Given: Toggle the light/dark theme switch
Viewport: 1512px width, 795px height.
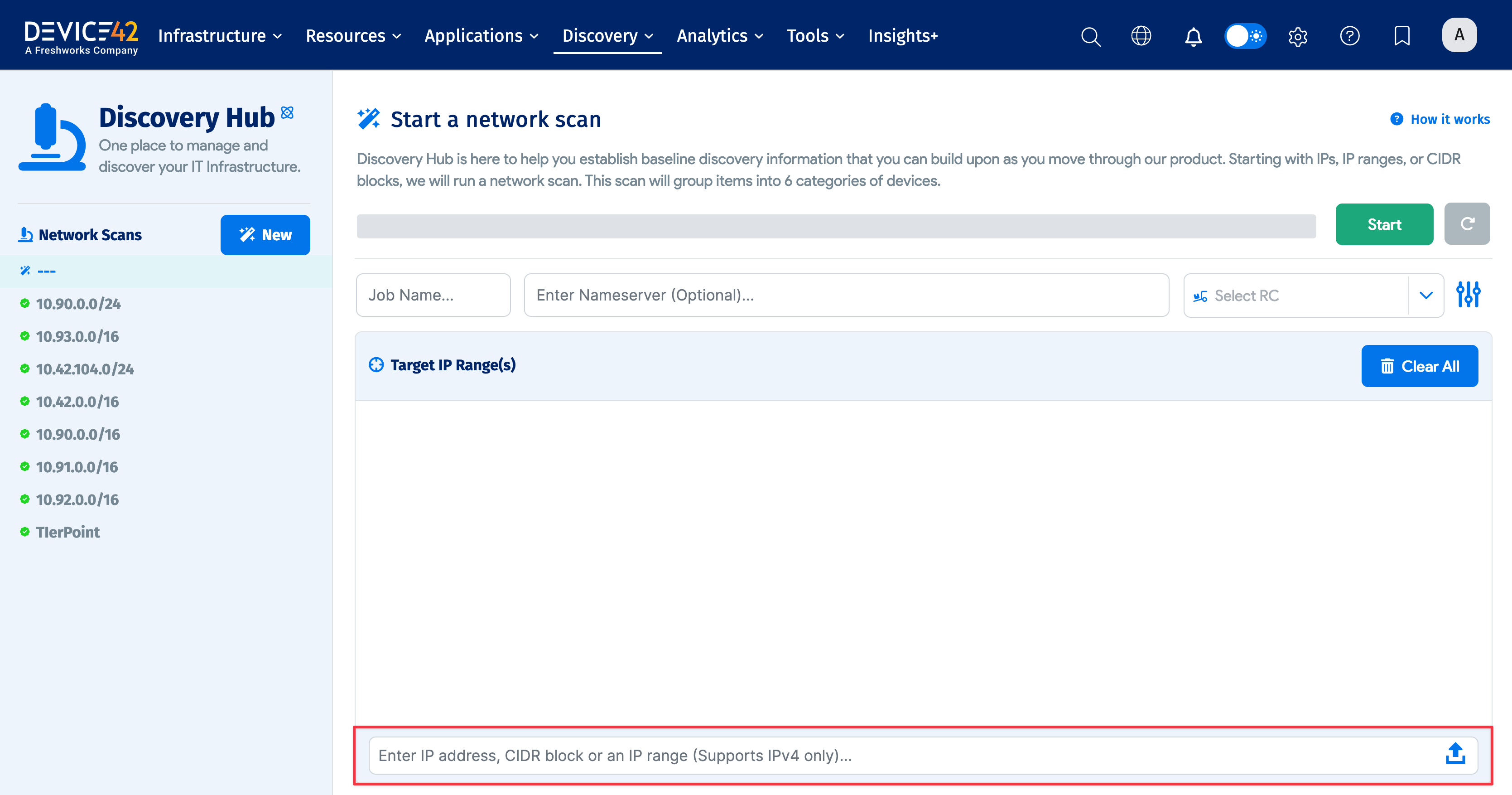Looking at the screenshot, I should click(1244, 36).
